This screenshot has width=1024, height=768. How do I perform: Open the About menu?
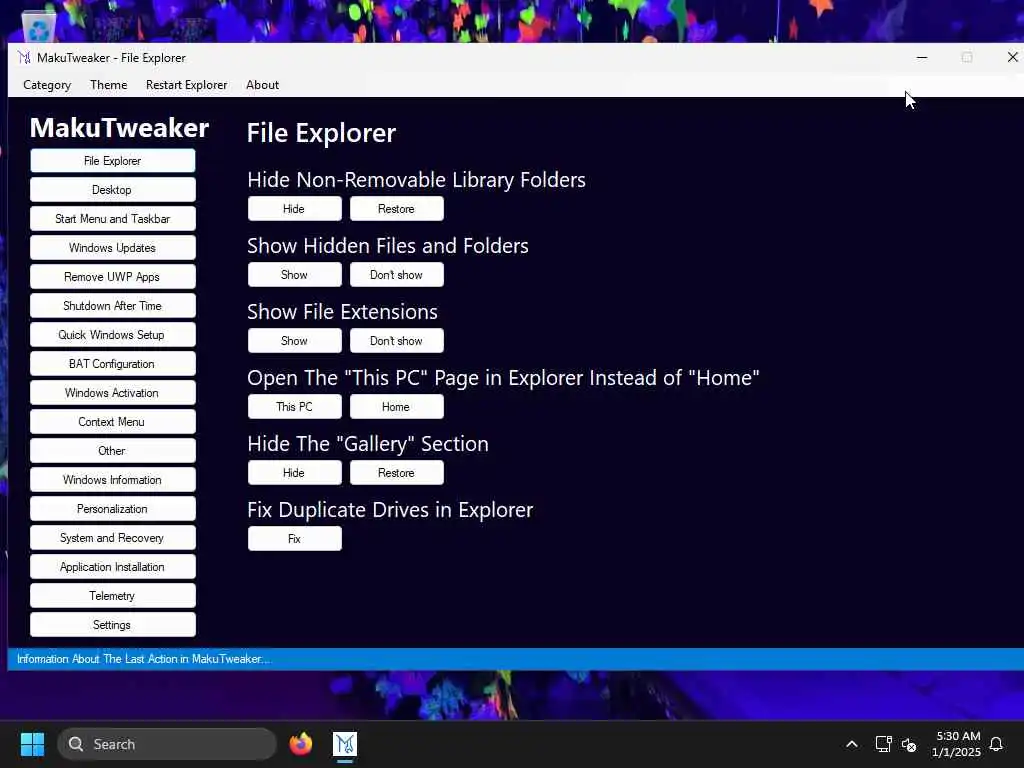[263, 85]
